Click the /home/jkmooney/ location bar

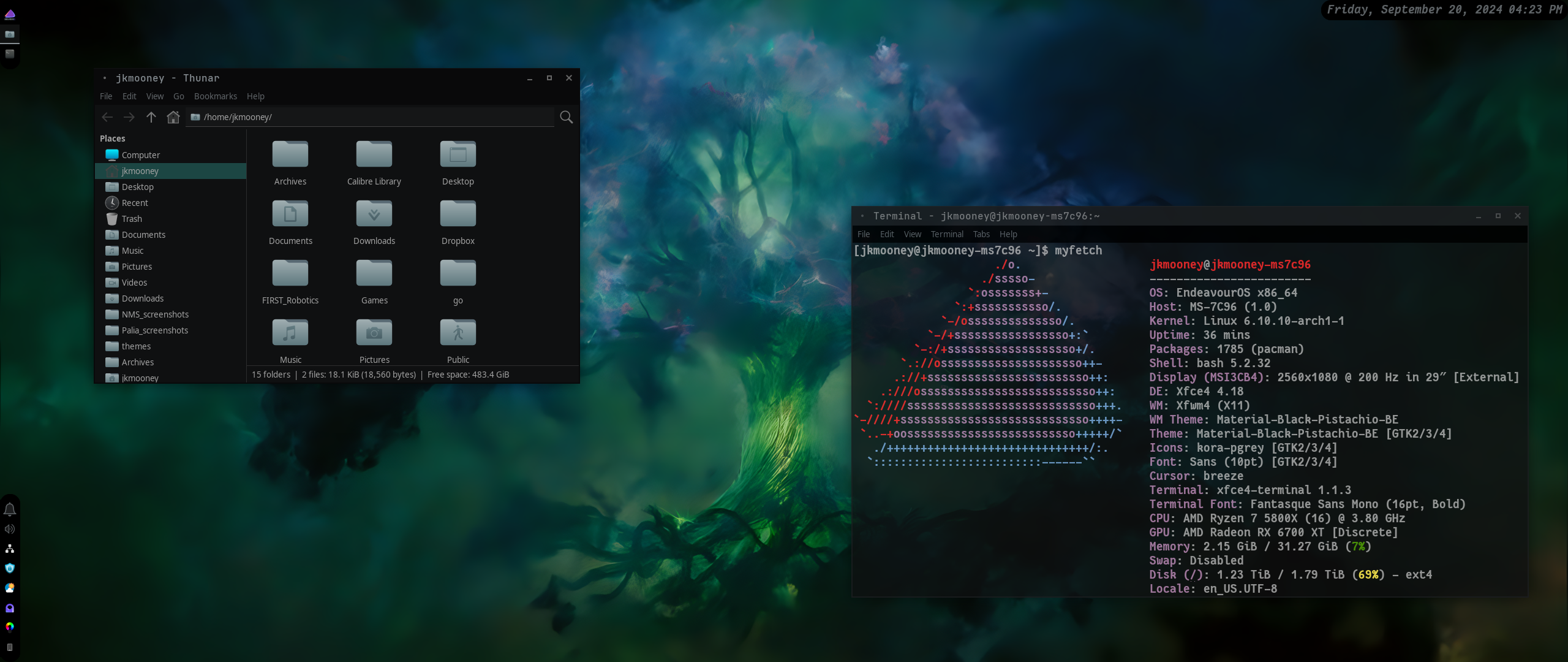coord(370,117)
